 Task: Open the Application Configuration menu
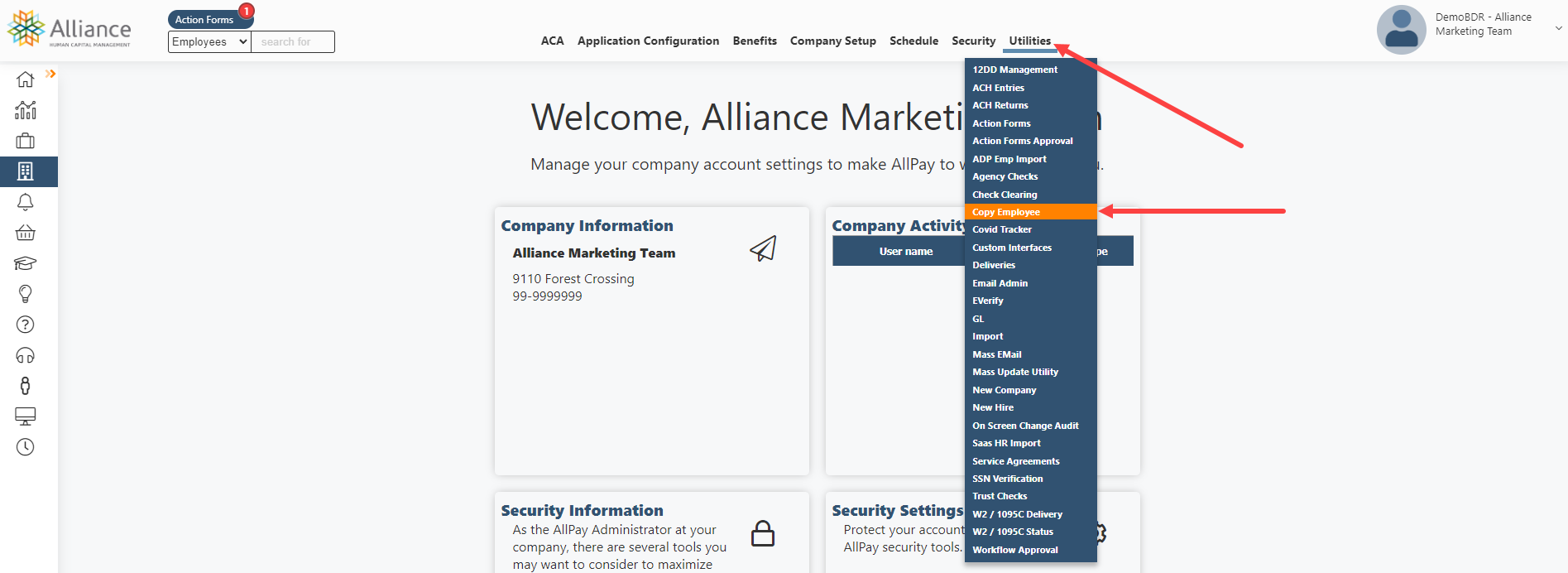[x=648, y=41]
